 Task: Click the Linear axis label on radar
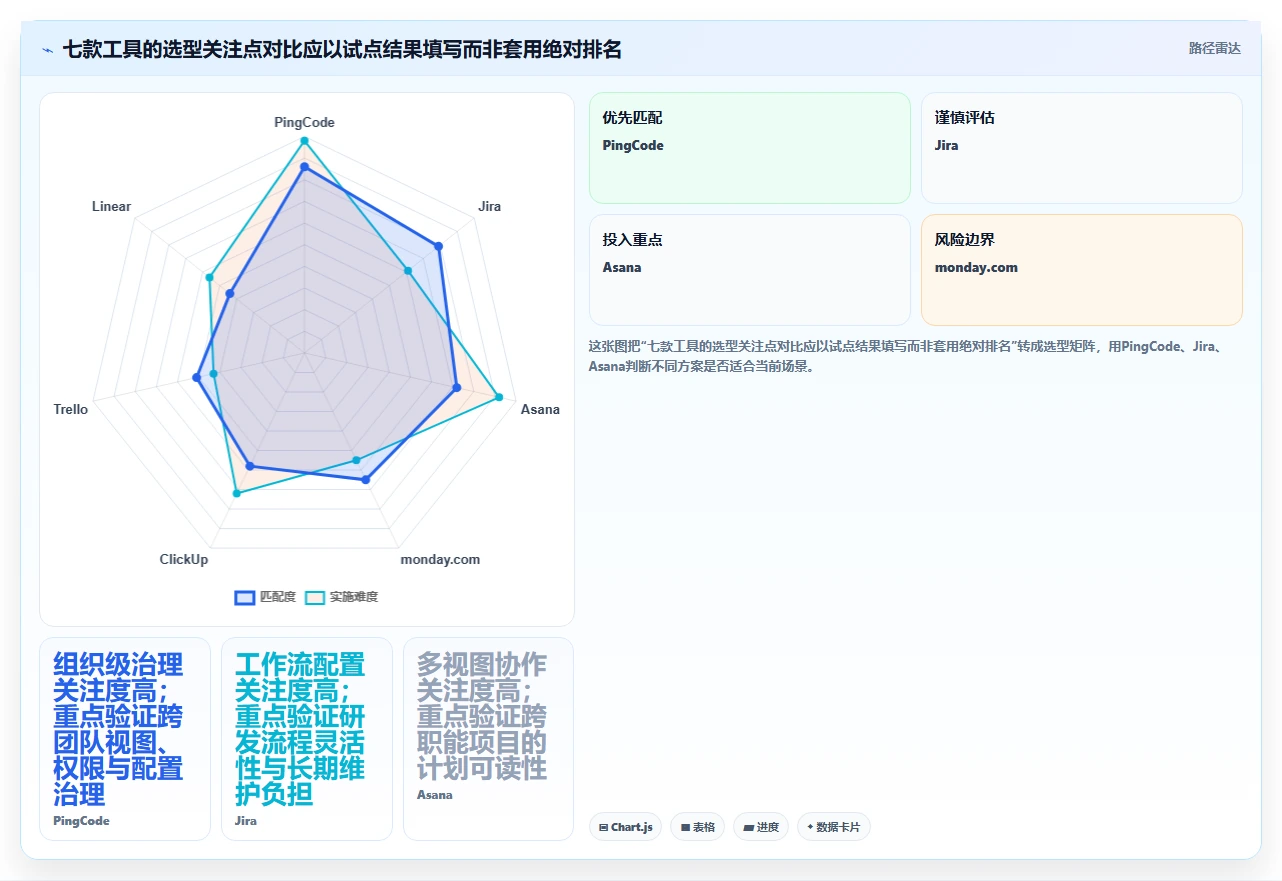pyautogui.click(x=111, y=206)
